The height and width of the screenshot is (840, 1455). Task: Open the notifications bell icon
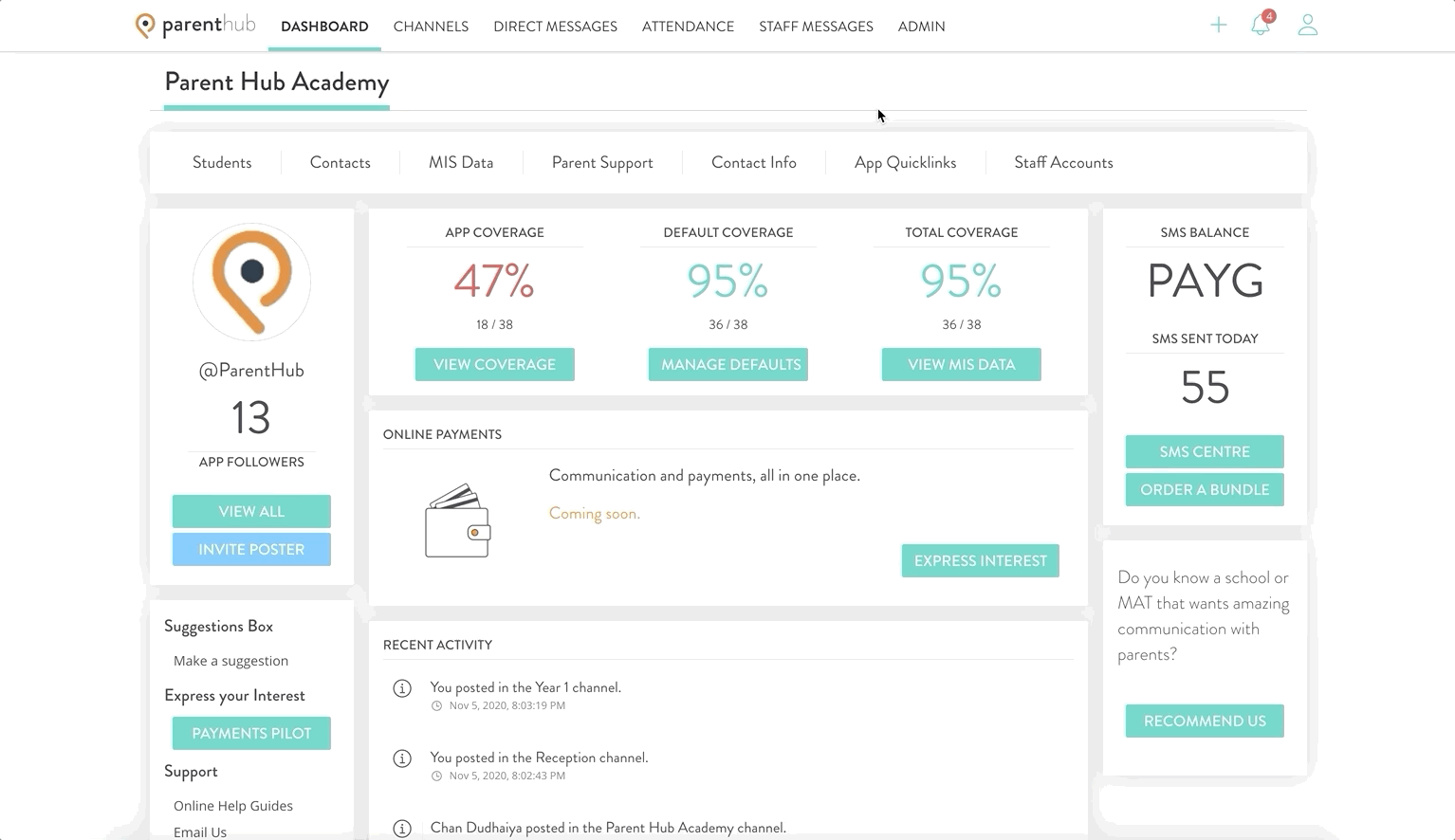[1261, 25]
